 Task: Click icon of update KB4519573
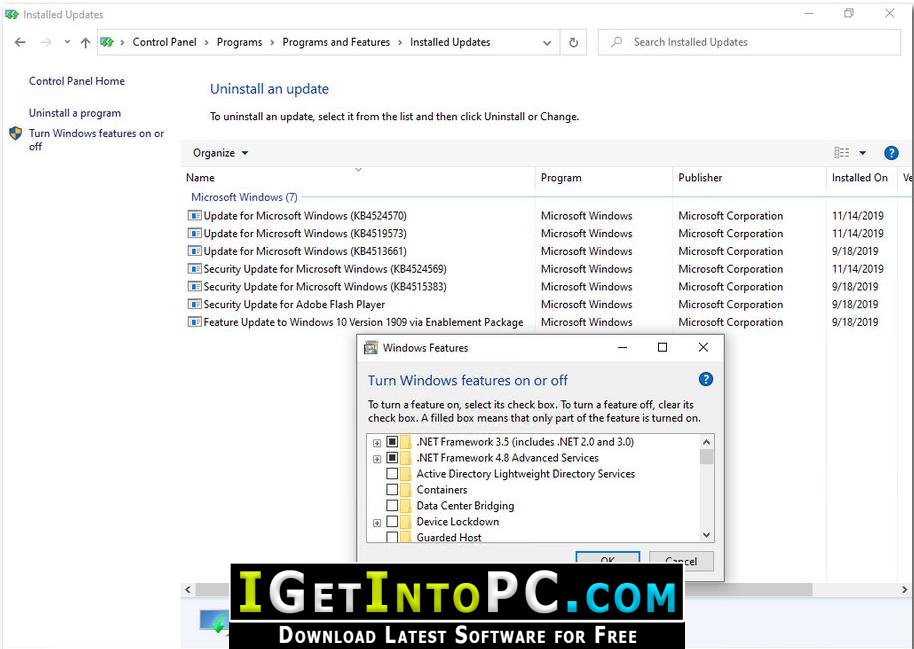click(194, 233)
